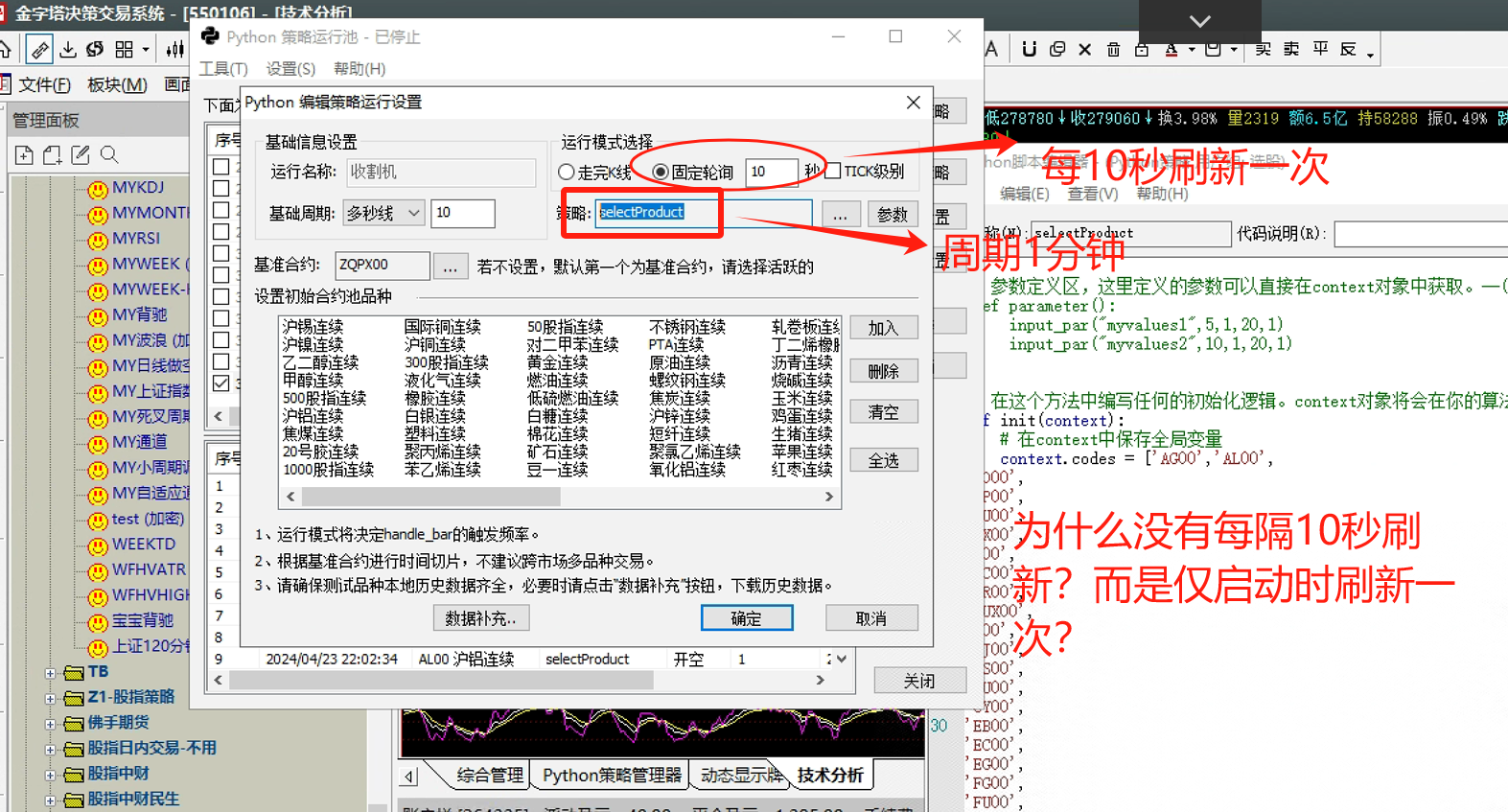Click the 清空 button
The height and width of the screenshot is (812, 1508).
883,412
